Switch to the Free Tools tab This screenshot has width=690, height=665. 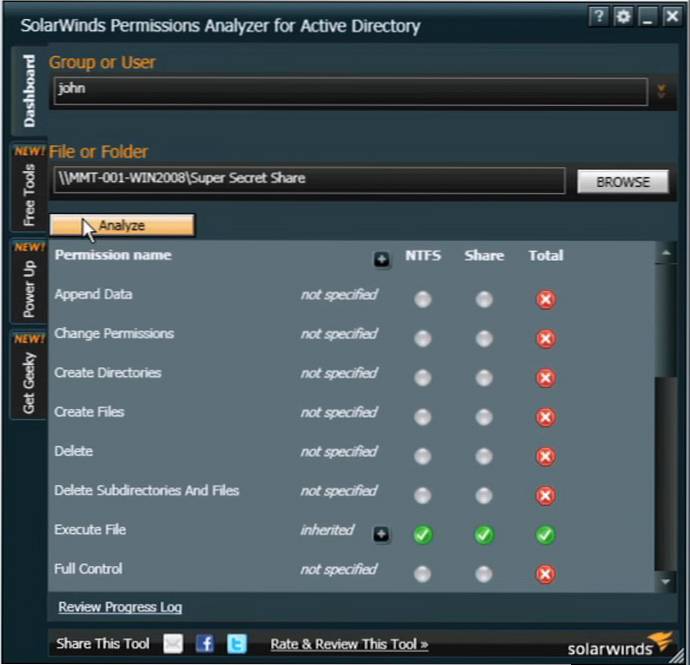pyautogui.click(x=27, y=189)
